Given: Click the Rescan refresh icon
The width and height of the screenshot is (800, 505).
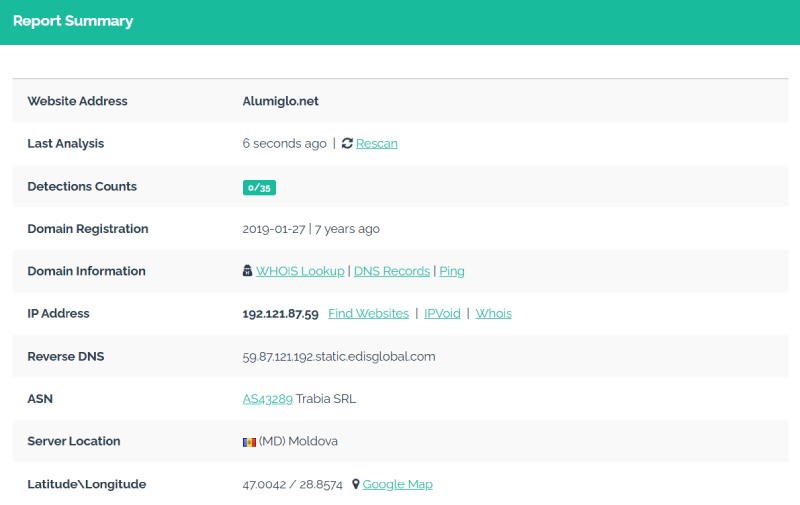Looking at the screenshot, I should coord(347,143).
